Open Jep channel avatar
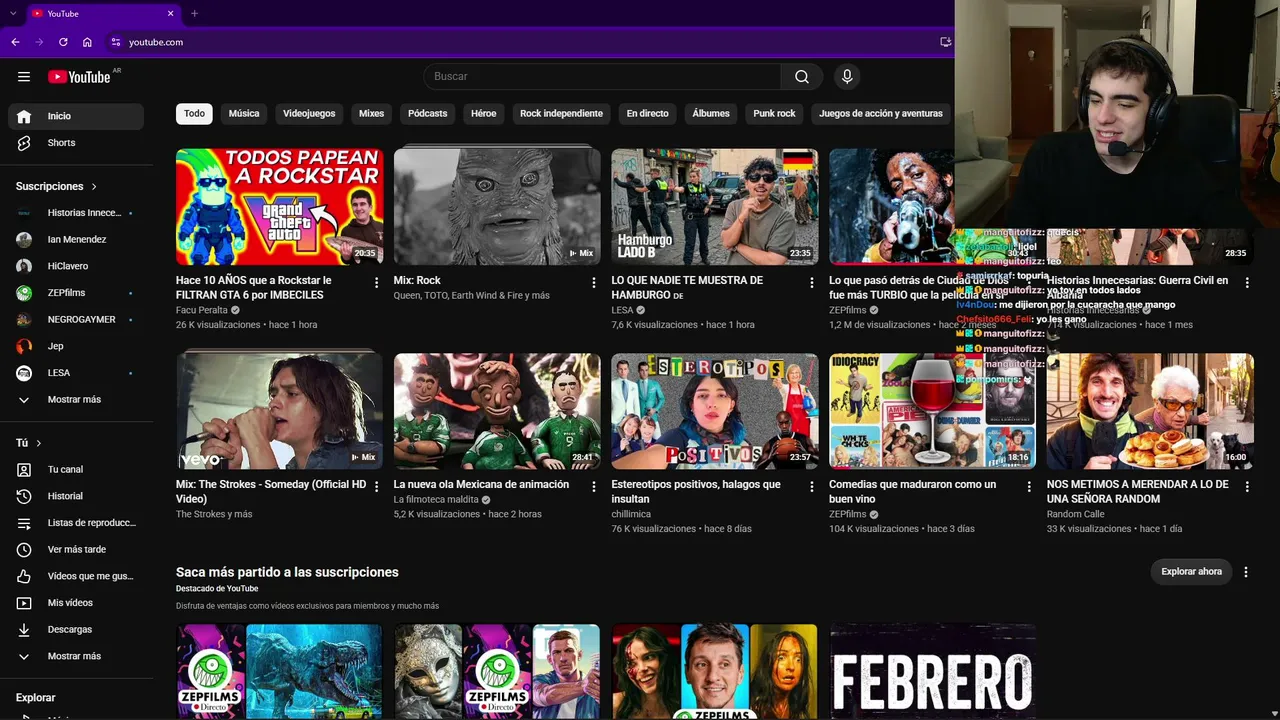Viewport: 1280px width, 720px height. click(x=25, y=346)
